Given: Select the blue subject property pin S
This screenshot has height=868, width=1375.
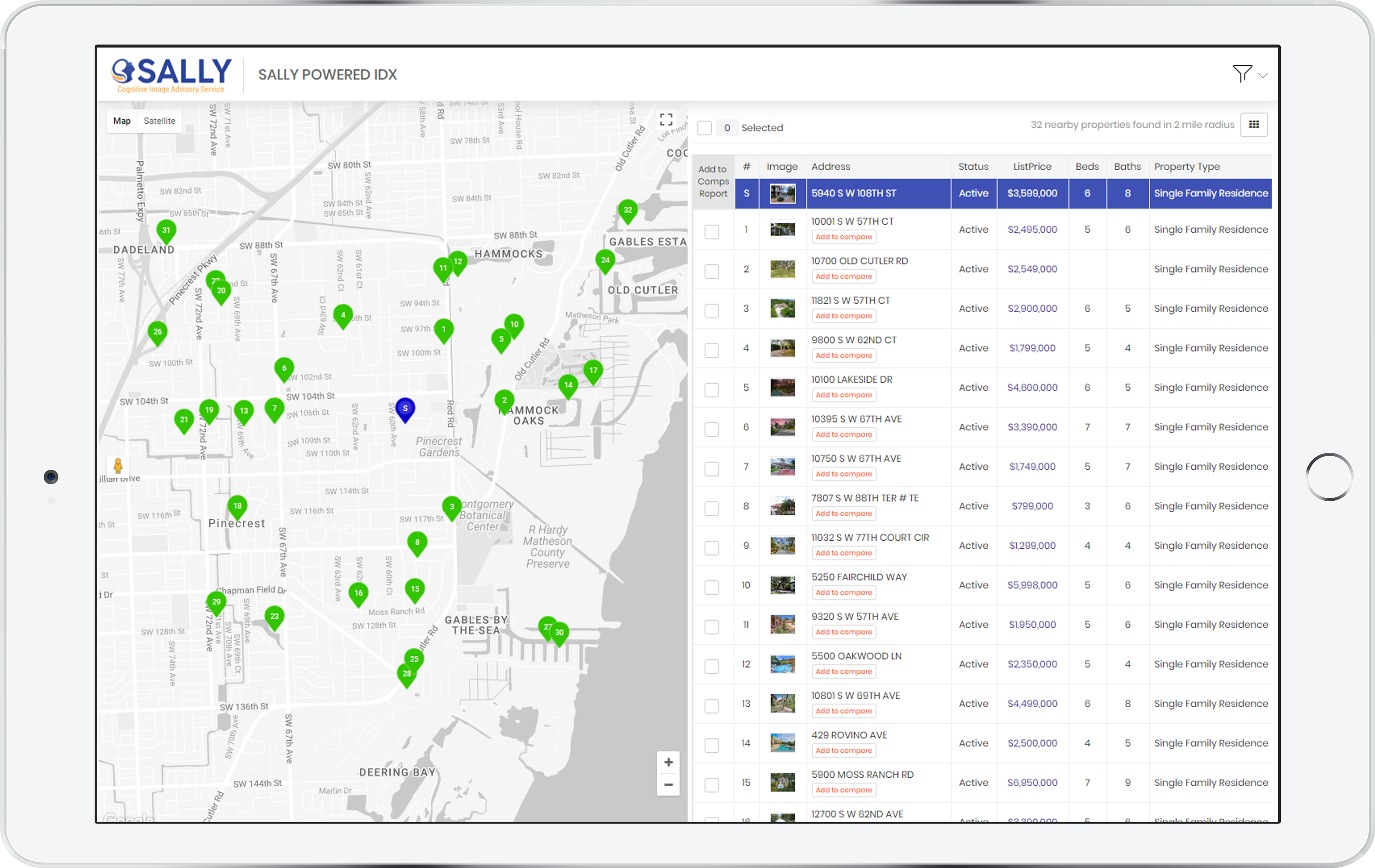Looking at the screenshot, I should pos(405,409).
